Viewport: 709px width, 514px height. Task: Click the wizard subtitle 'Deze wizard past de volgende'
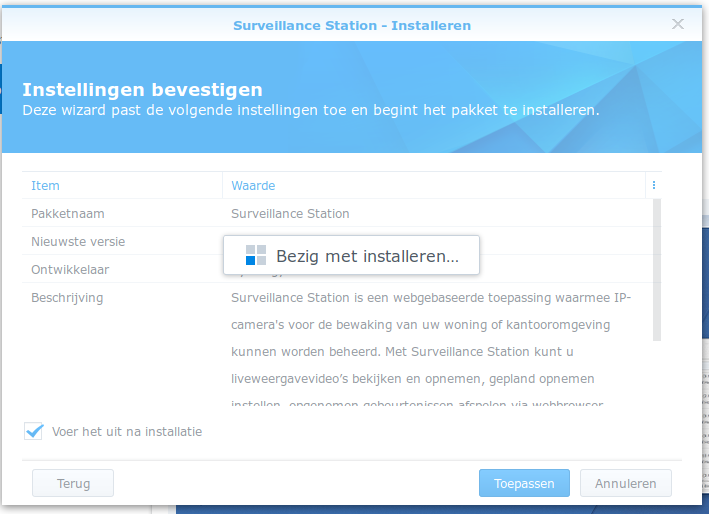tap(311, 110)
